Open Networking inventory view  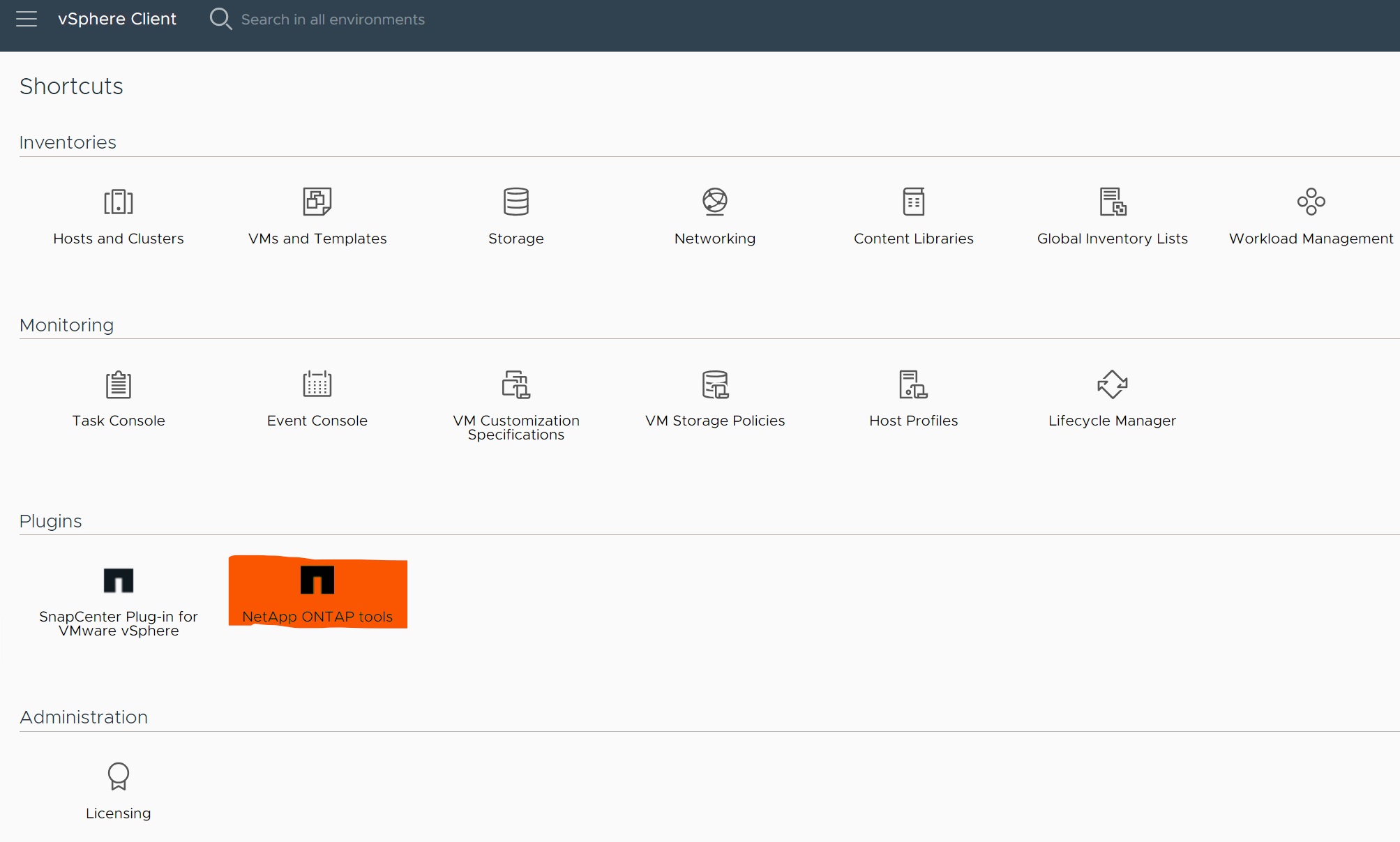[715, 214]
